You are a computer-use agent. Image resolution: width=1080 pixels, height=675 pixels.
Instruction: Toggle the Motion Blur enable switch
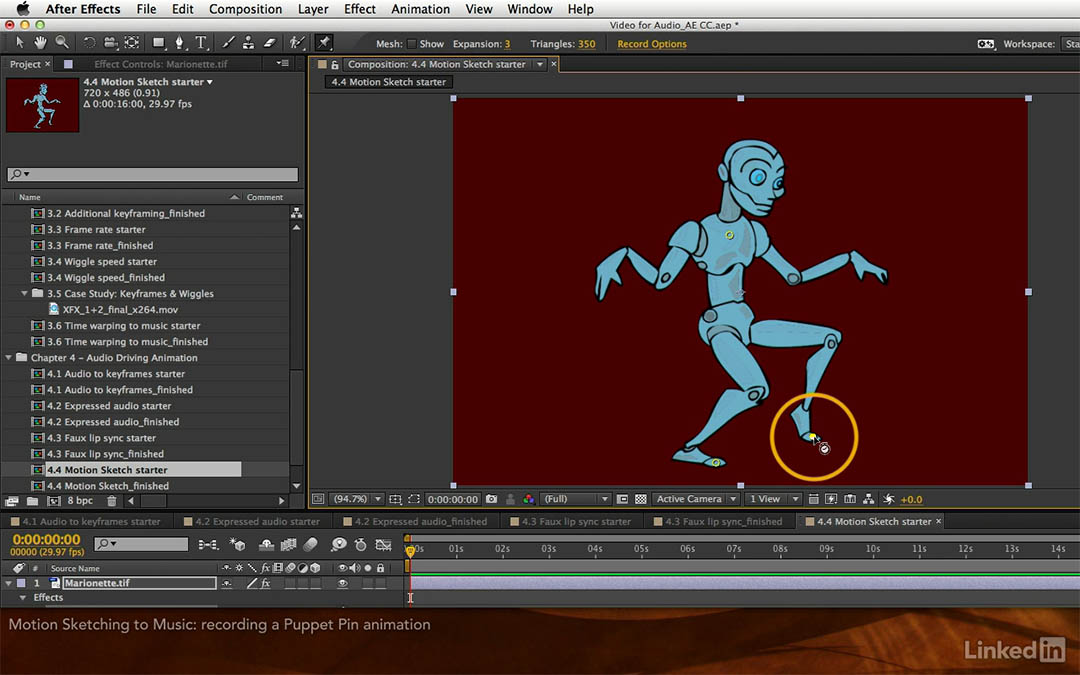[x=311, y=544]
